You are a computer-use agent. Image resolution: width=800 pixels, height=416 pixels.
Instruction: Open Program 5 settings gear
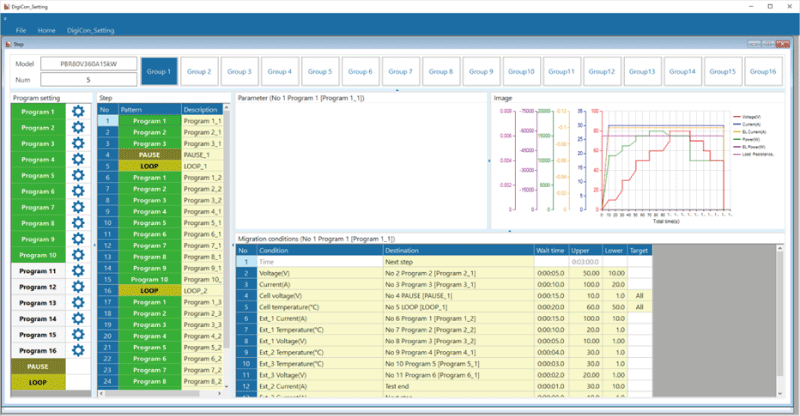coord(79,175)
